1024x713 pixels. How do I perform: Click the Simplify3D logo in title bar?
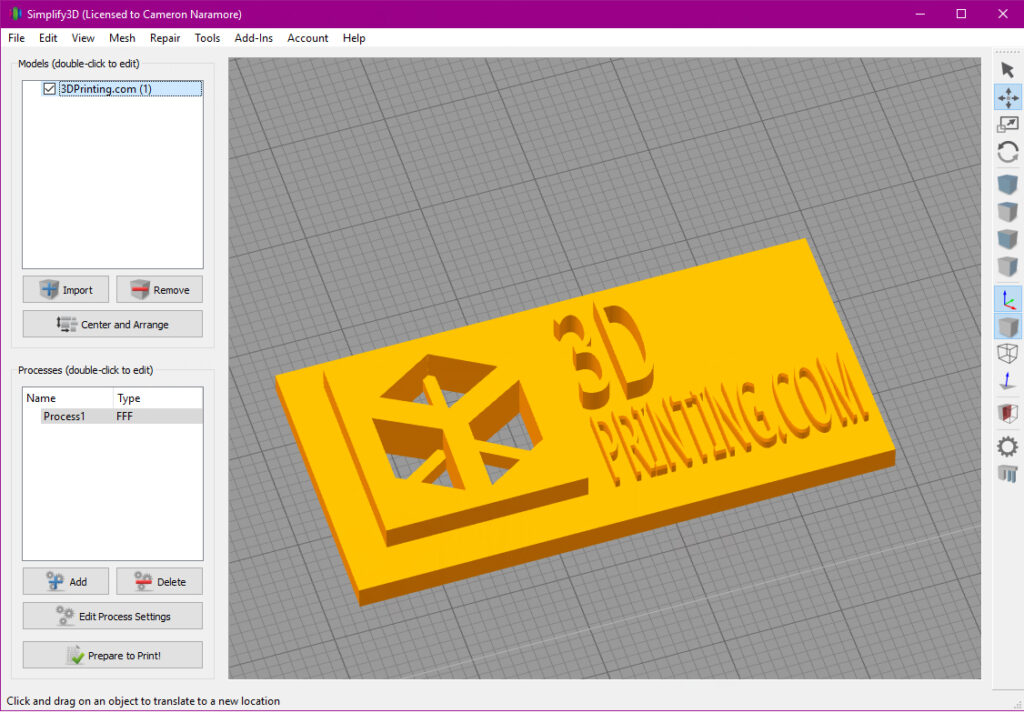point(14,14)
